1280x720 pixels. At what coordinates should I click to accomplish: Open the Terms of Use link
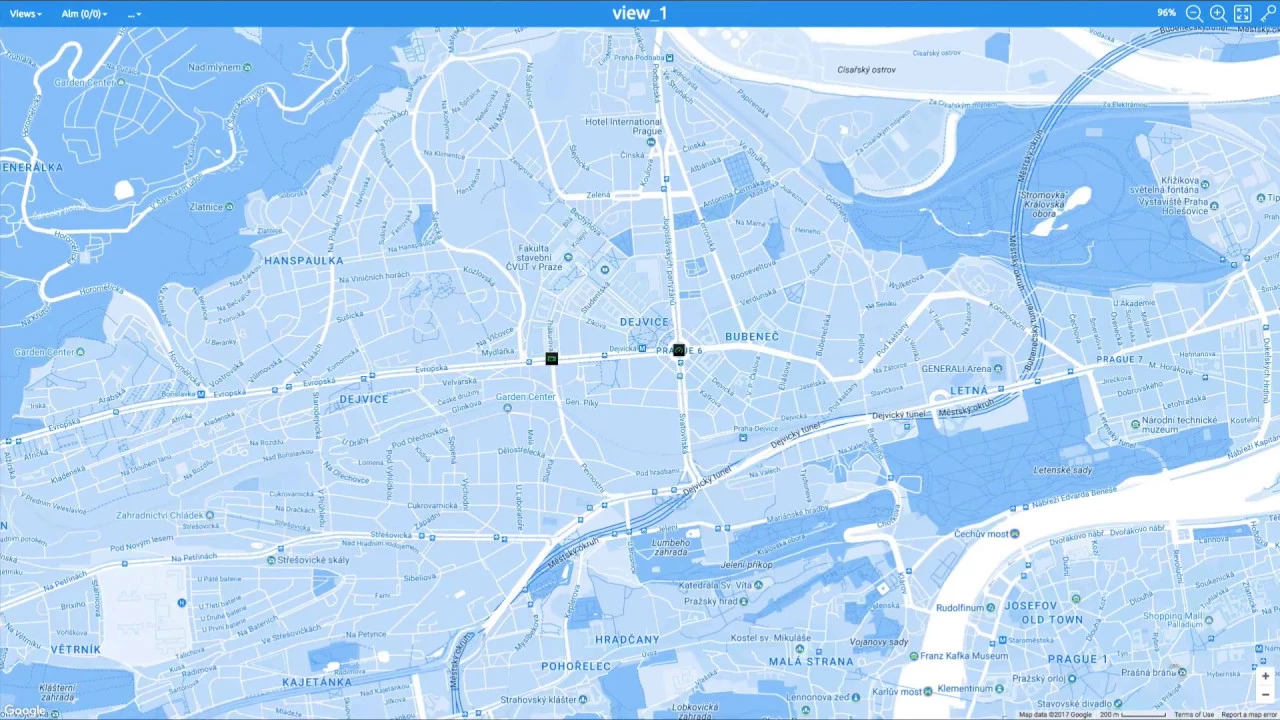point(1194,714)
